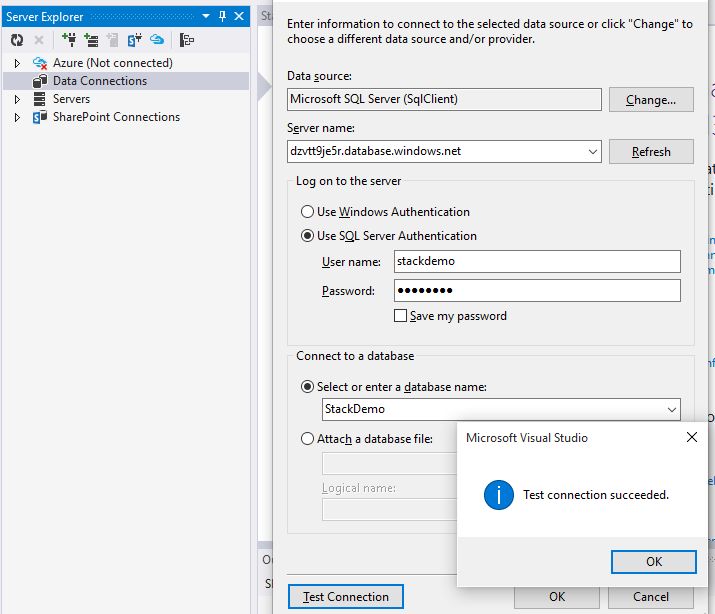
Task: Click the blue information icon in message box
Action: [x=498, y=495]
